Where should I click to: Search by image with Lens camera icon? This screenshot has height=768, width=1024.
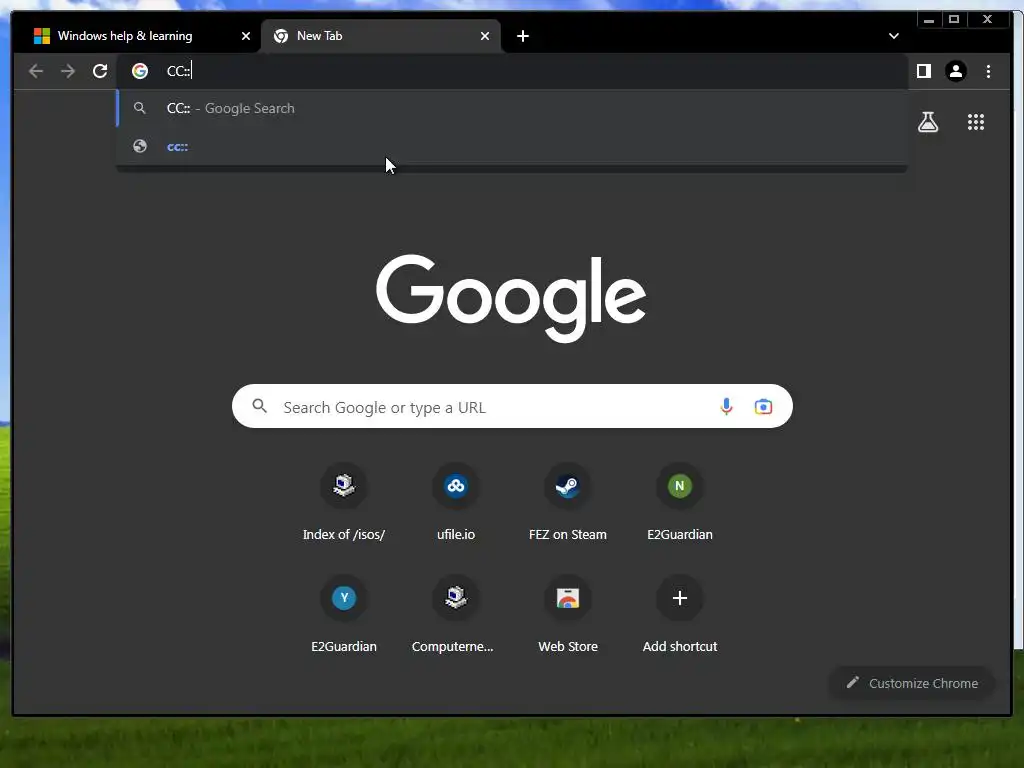pos(763,407)
